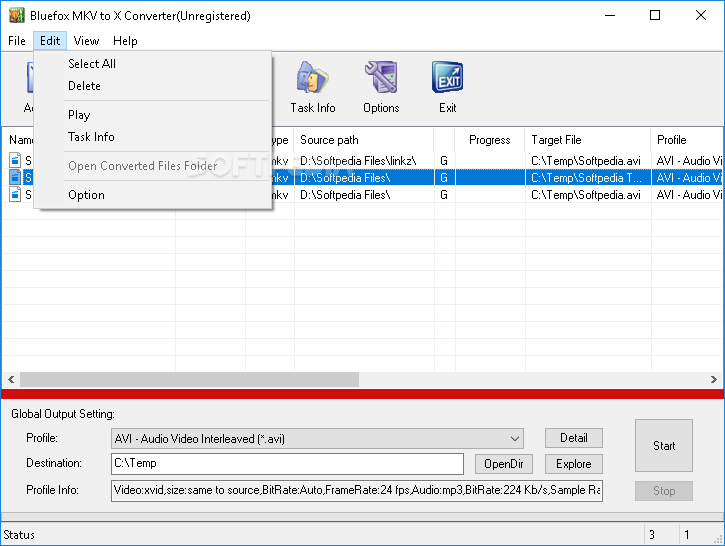The height and width of the screenshot is (546, 725).
Task: Click the Profile Info text field
Action: tap(356, 490)
